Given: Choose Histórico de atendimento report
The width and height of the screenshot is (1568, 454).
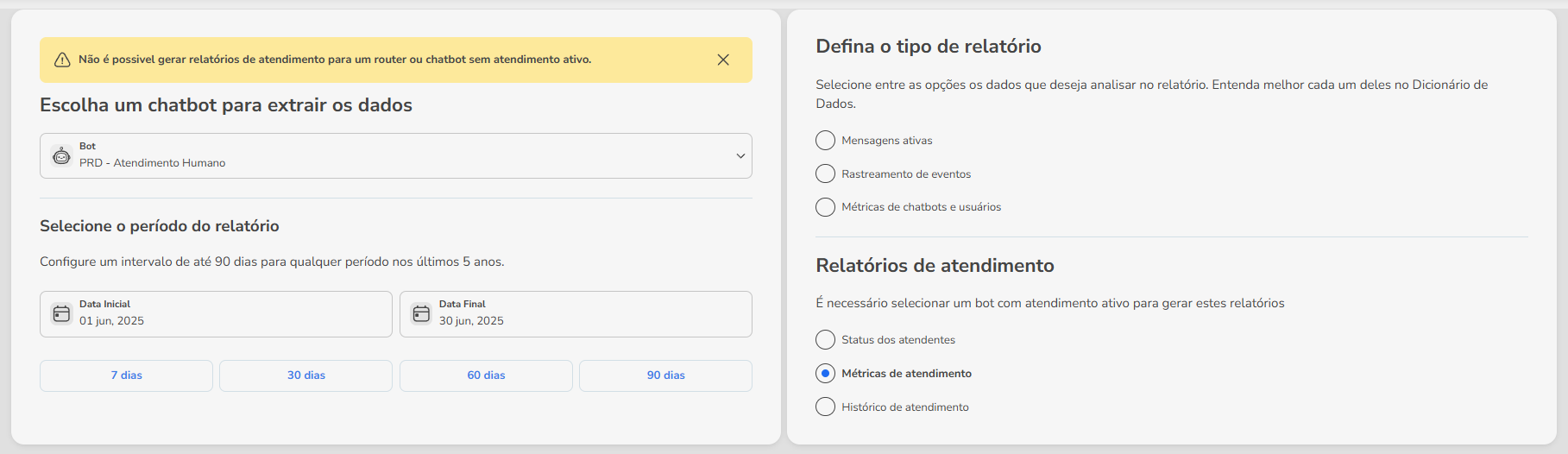Looking at the screenshot, I should (x=826, y=407).
